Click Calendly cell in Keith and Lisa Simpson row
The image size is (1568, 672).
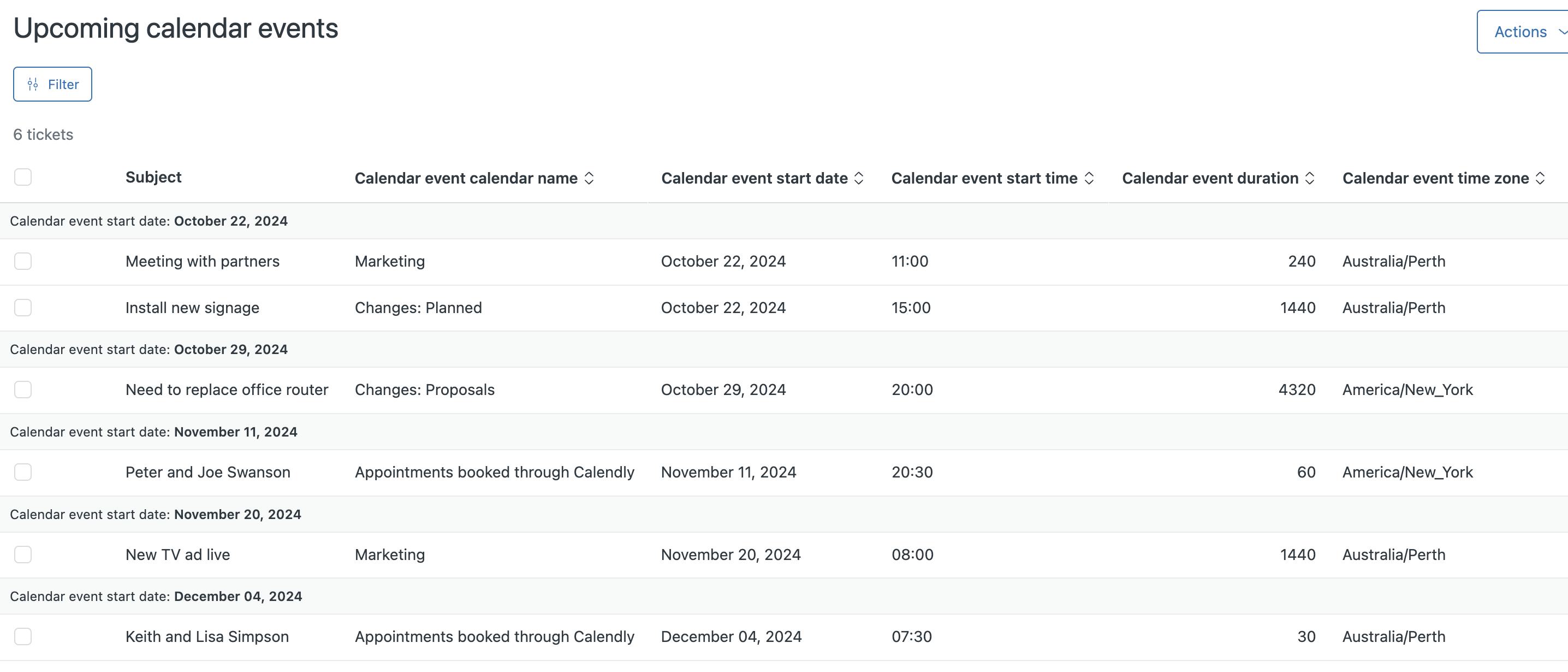(x=495, y=636)
